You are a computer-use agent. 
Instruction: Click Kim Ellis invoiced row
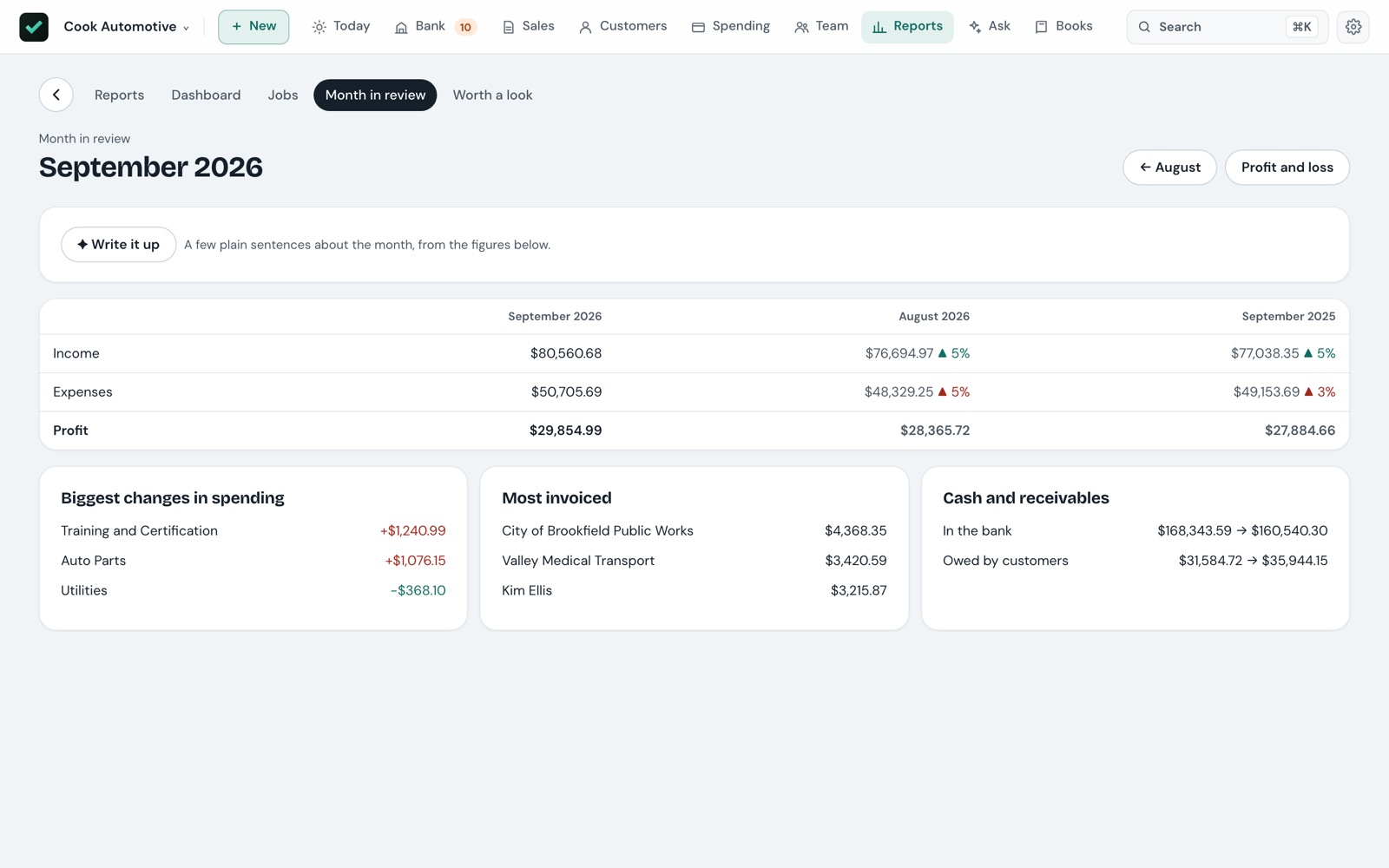pos(694,590)
